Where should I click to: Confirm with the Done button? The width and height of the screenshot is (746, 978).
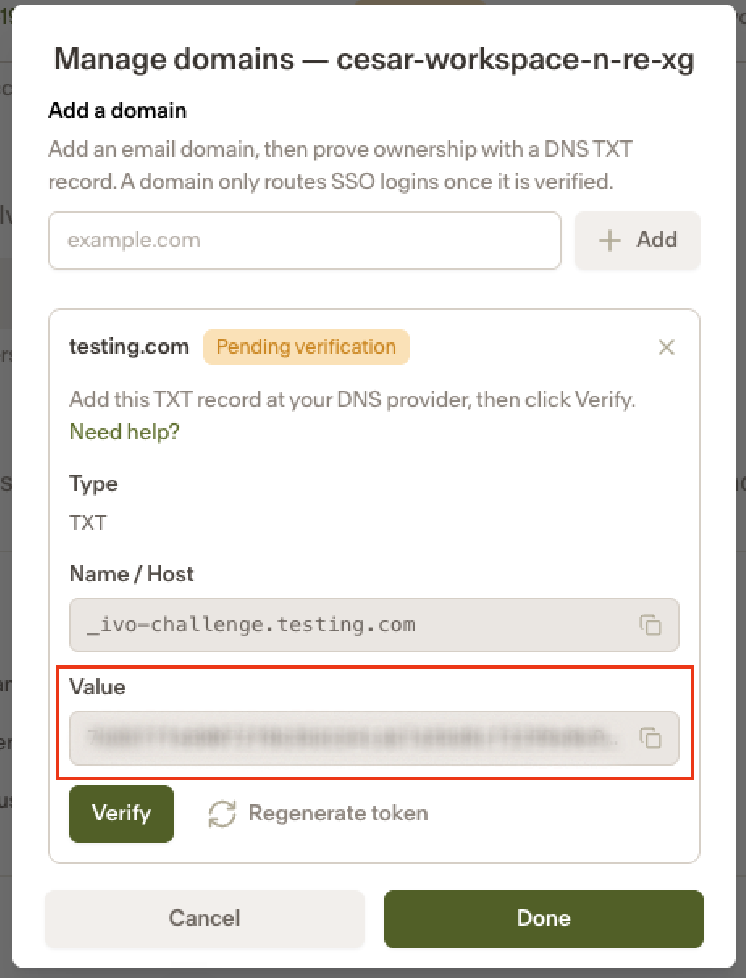(544, 918)
